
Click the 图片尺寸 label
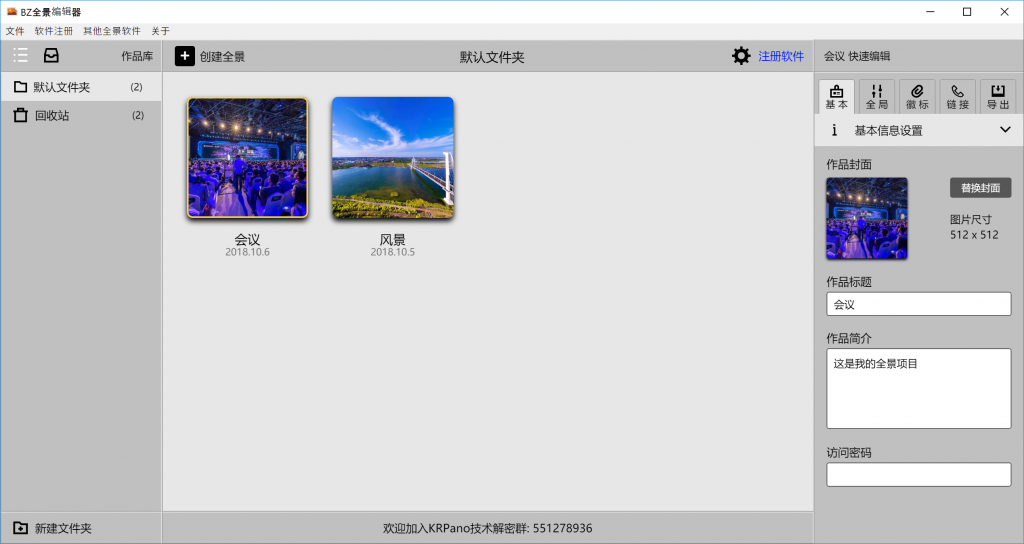pyautogui.click(x=970, y=219)
